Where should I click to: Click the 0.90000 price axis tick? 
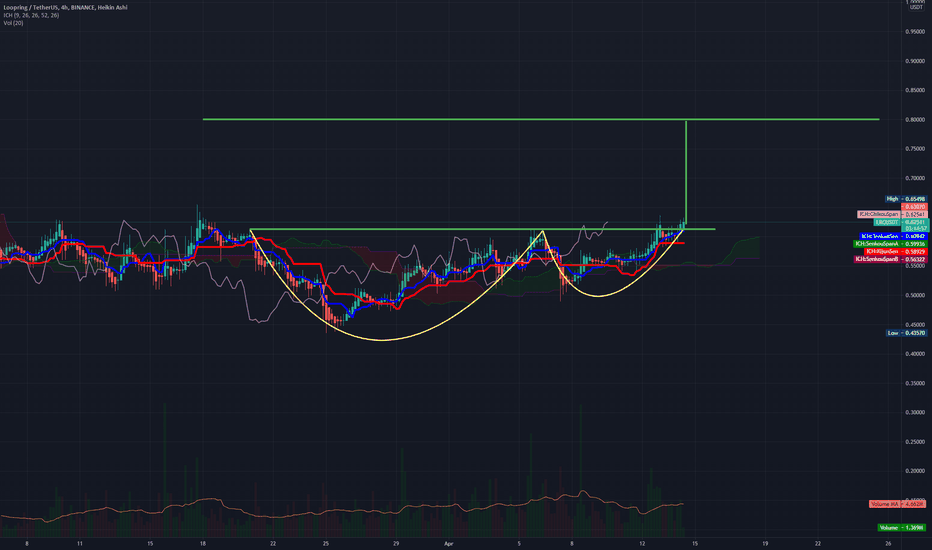pyautogui.click(x=915, y=61)
